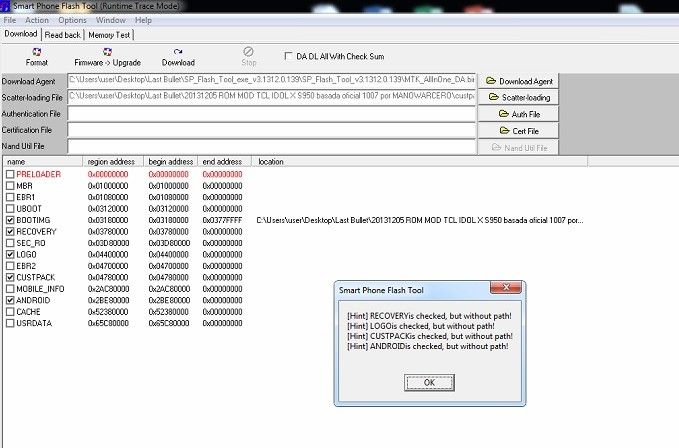Switch to the Download tab

pyautogui.click(x=21, y=34)
